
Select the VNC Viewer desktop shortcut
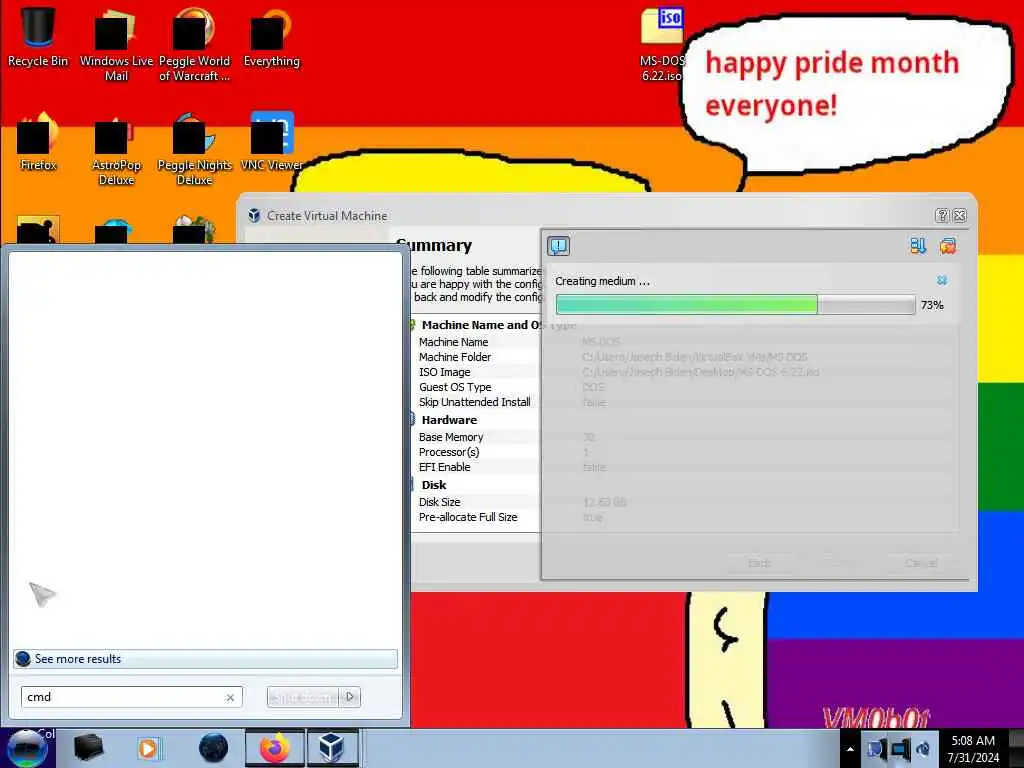pyautogui.click(x=271, y=141)
